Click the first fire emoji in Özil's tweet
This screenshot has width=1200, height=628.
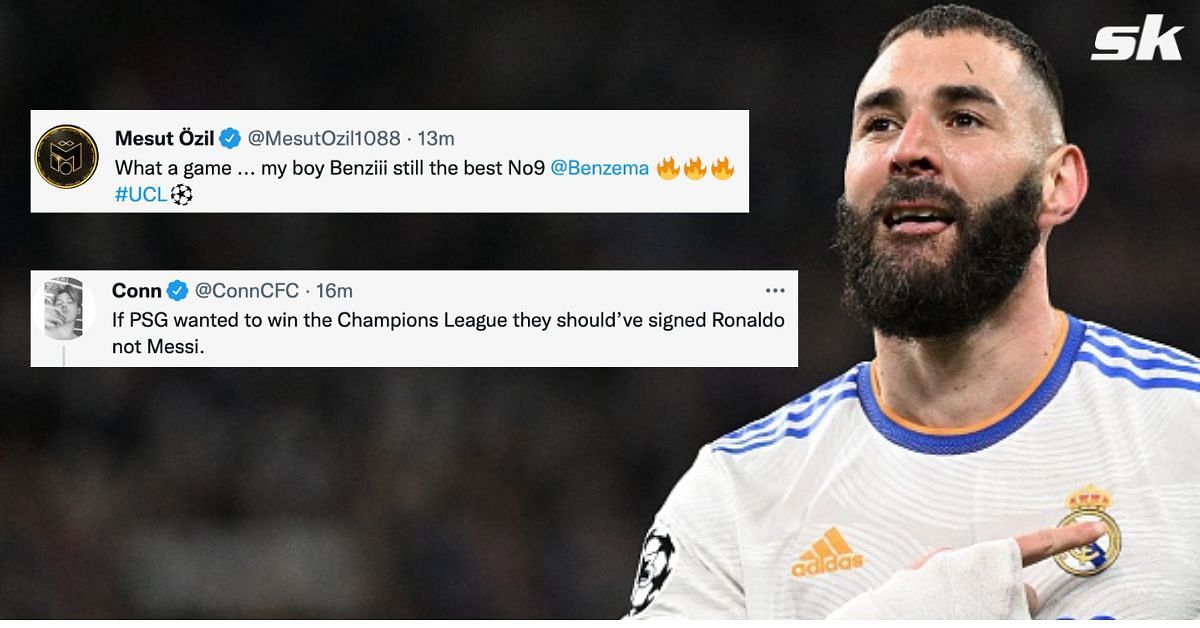click(x=668, y=168)
